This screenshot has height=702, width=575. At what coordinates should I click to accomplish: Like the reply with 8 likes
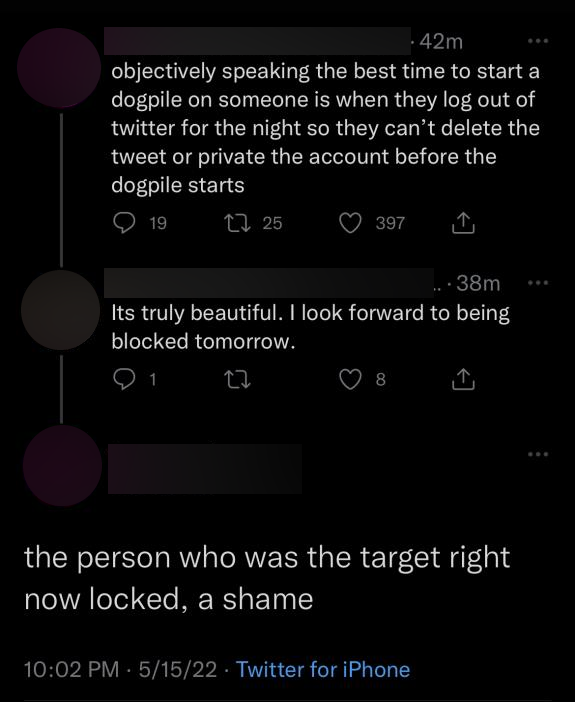coord(350,380)
